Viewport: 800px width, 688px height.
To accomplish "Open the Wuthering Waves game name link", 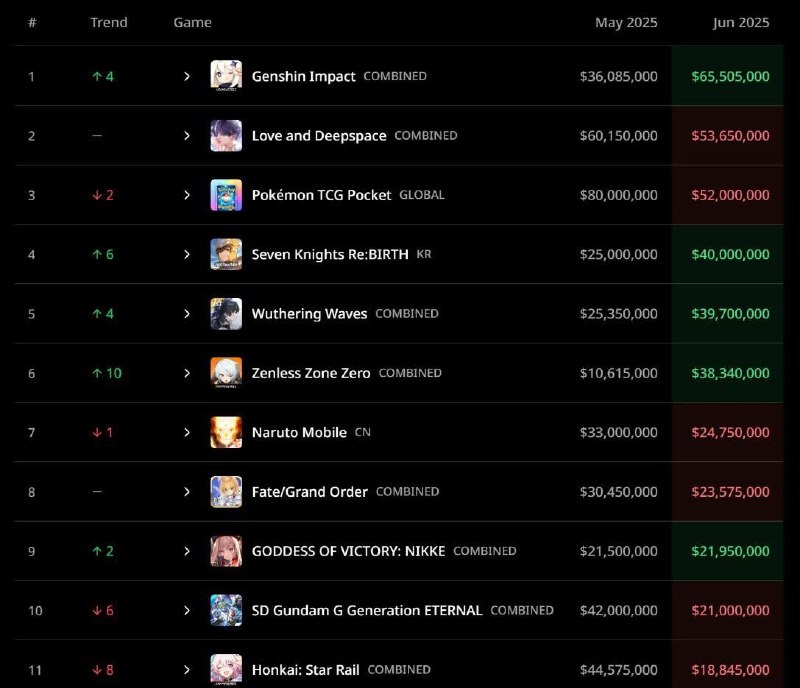I will [x=309, y=314].
